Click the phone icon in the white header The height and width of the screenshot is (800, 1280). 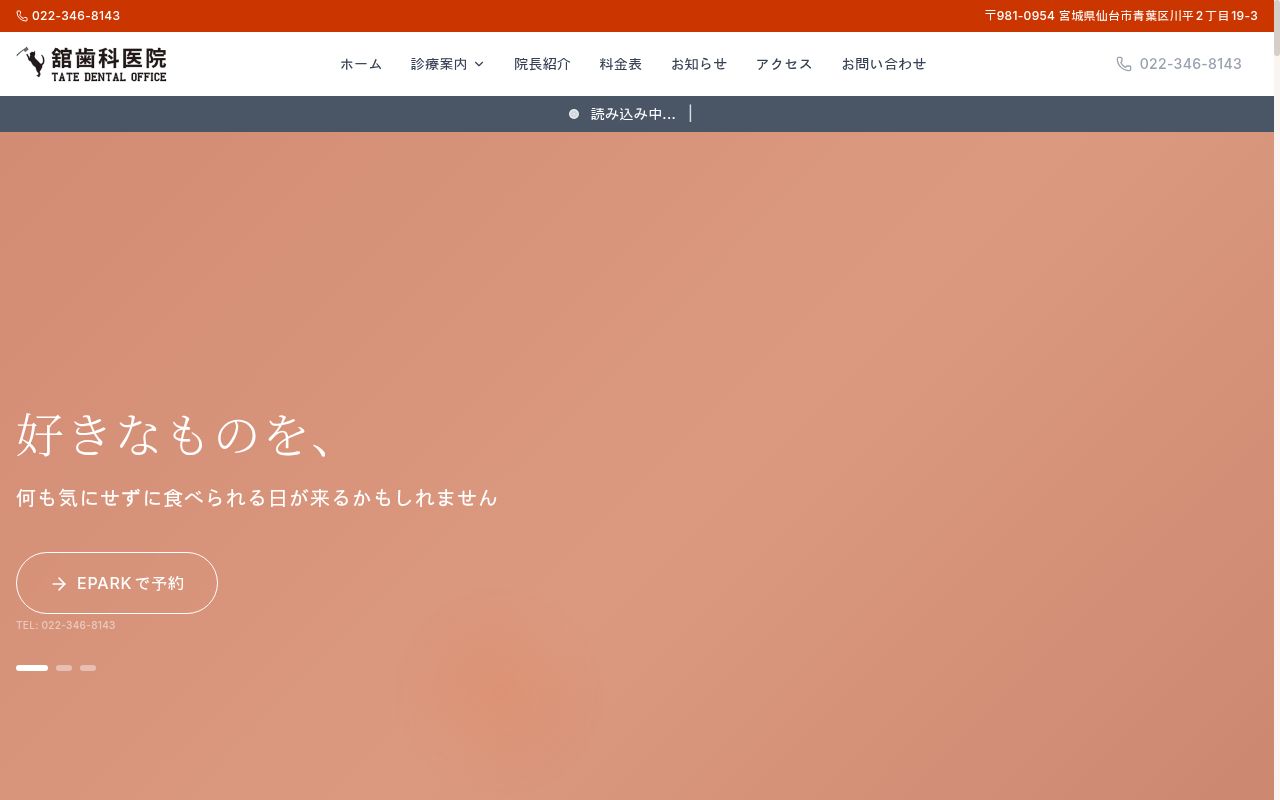(x=1124, y=64)
